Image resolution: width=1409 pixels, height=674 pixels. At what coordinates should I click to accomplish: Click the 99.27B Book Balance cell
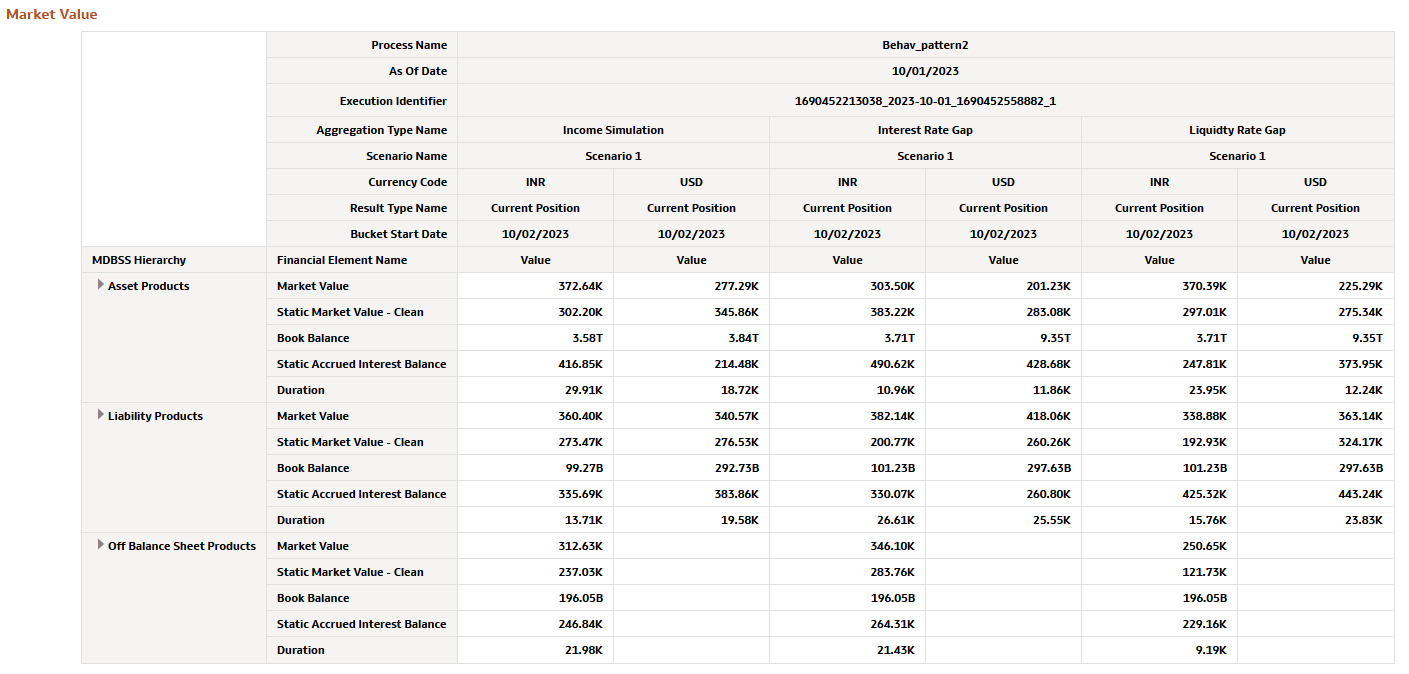click(535, 468)
